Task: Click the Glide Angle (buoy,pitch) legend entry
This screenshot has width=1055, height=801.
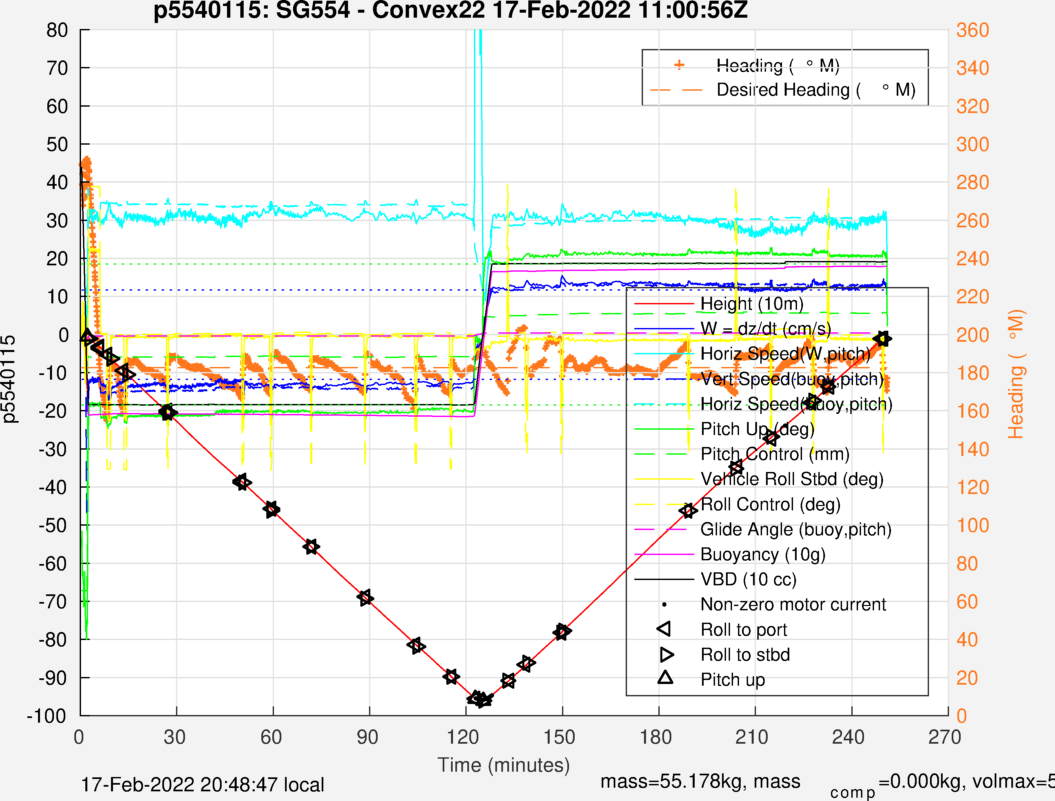Action: click(795, 529)
